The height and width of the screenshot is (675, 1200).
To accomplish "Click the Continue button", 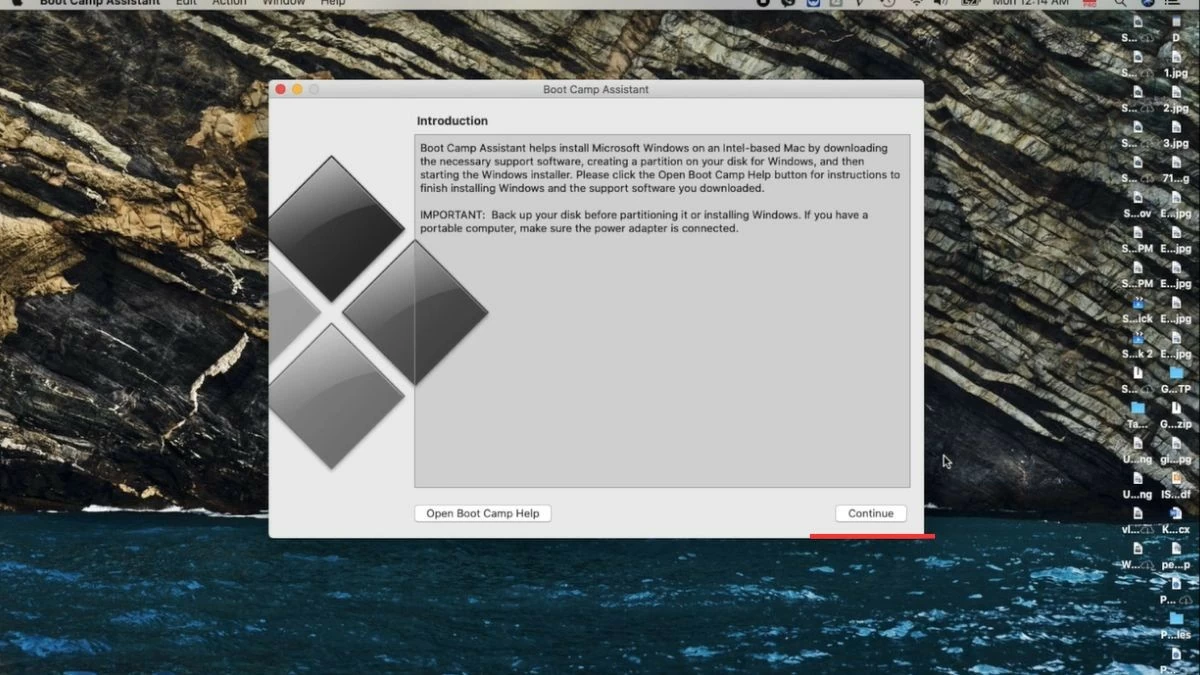I will [870, 513].
